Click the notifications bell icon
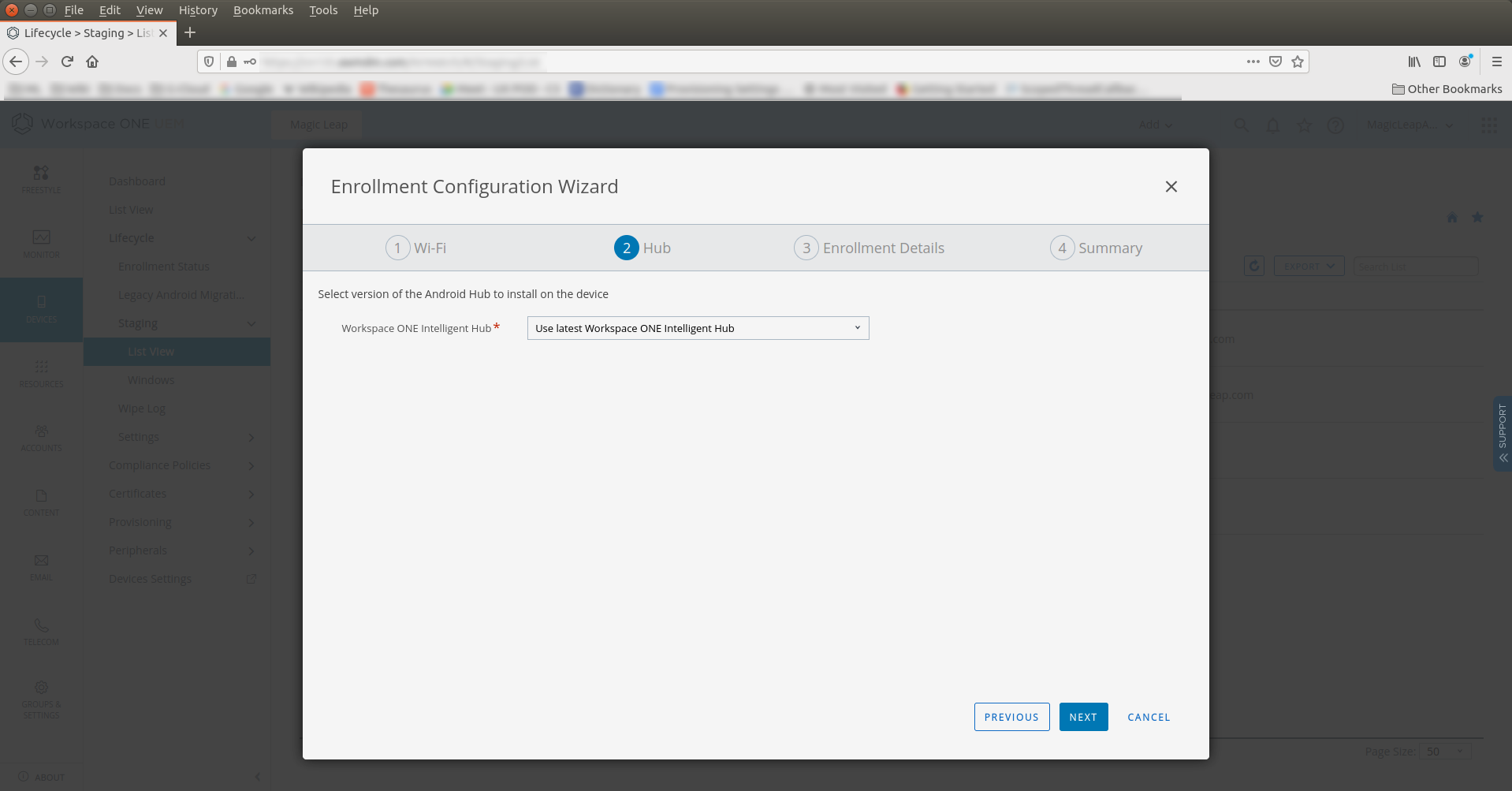The width and height of the screenshot is (1512, 791). [x=1273, y=125]
